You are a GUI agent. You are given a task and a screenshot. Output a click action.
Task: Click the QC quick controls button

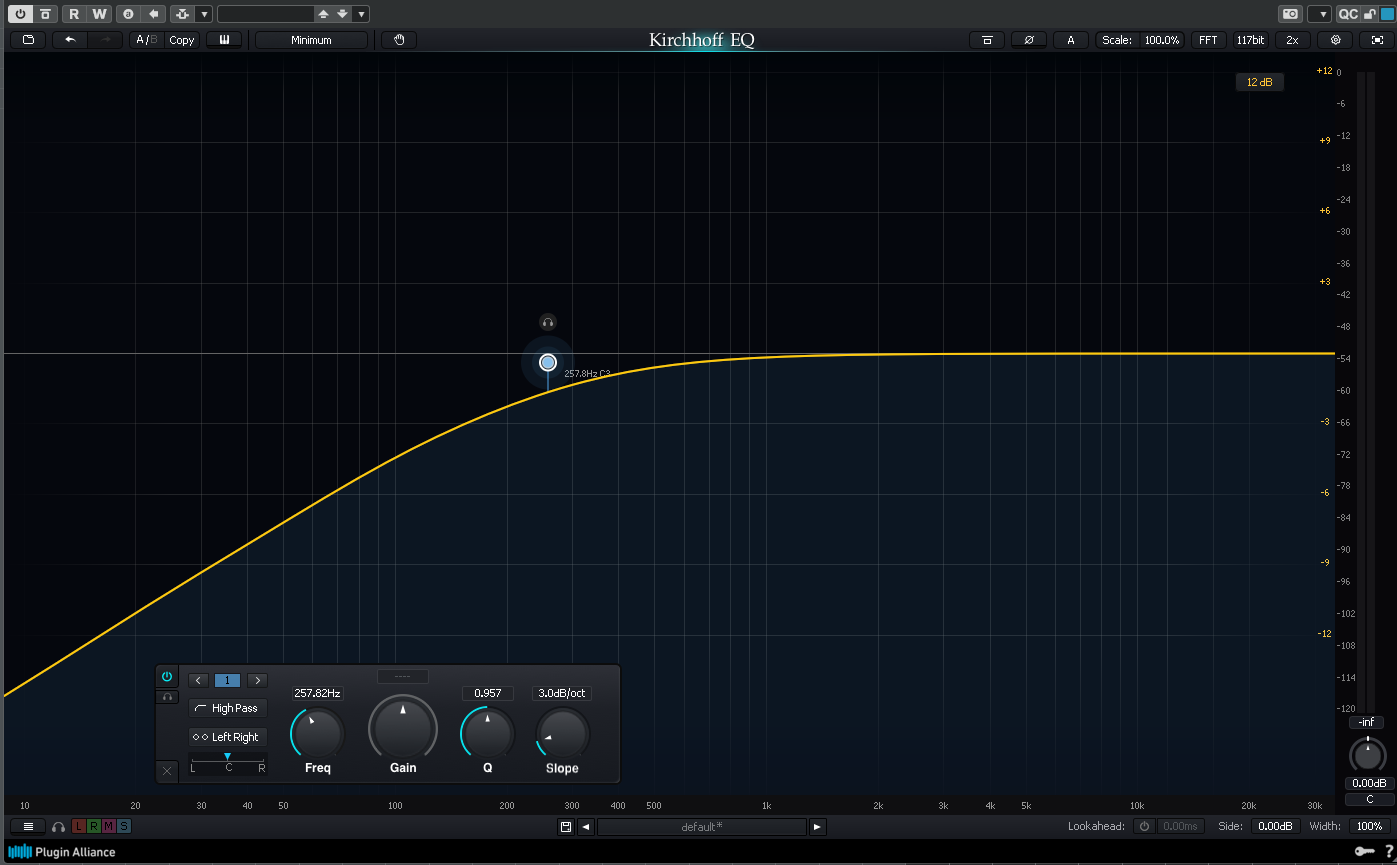click(x=1348, y=14)
